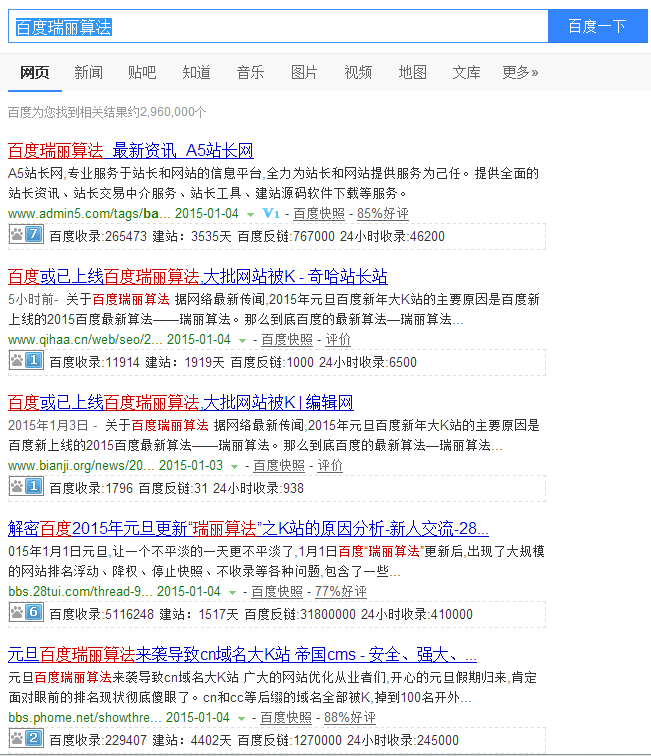Switch to the 知道 tab

pyautogui.click(x=196, y=72)
